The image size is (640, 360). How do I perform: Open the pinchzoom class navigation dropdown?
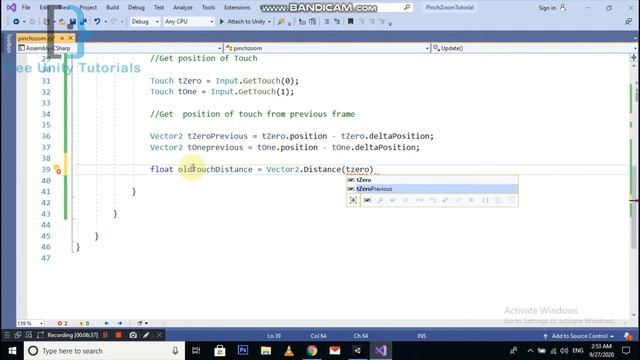(x=327, y=48)
